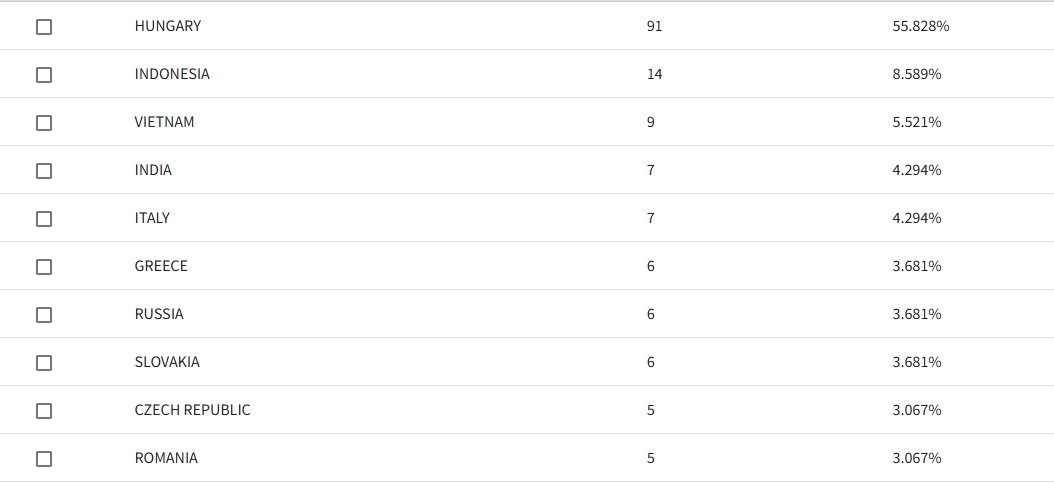This screenshot has height=483, width=1054.
Task: Check the ROMANIA row checkbox
Action: point(44,459)
